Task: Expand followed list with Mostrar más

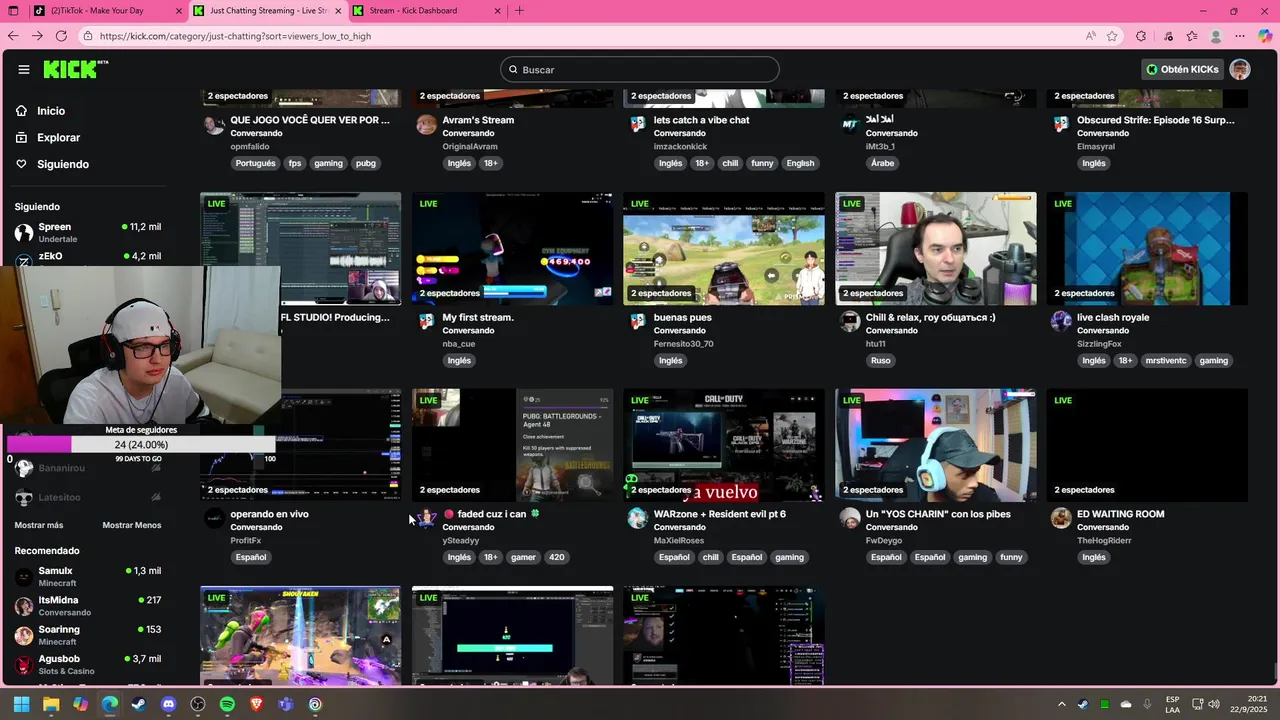Action: [39, 525]
